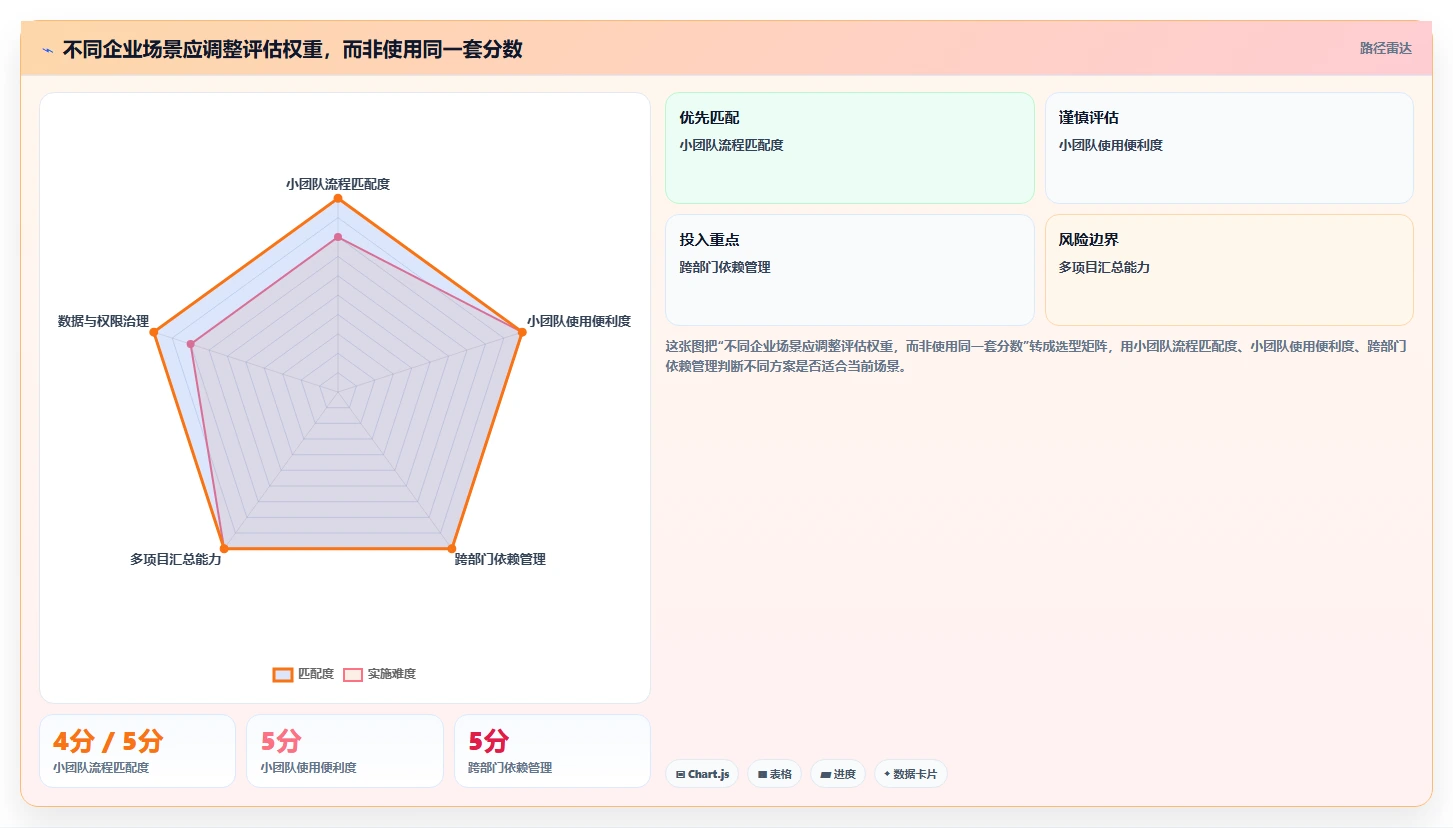Click the 5分 跨部门依赖管理 stat card
Viewport: 1453px width, 828px height.
(552, 751)
